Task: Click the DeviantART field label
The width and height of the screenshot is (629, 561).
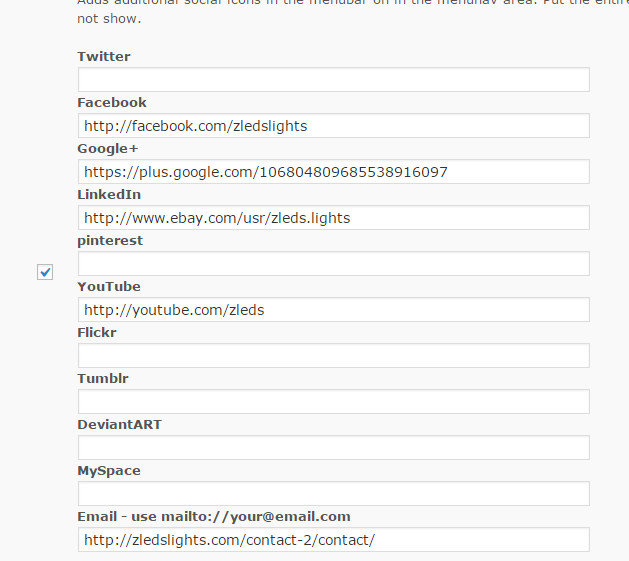Action: (x=119, y=425)
